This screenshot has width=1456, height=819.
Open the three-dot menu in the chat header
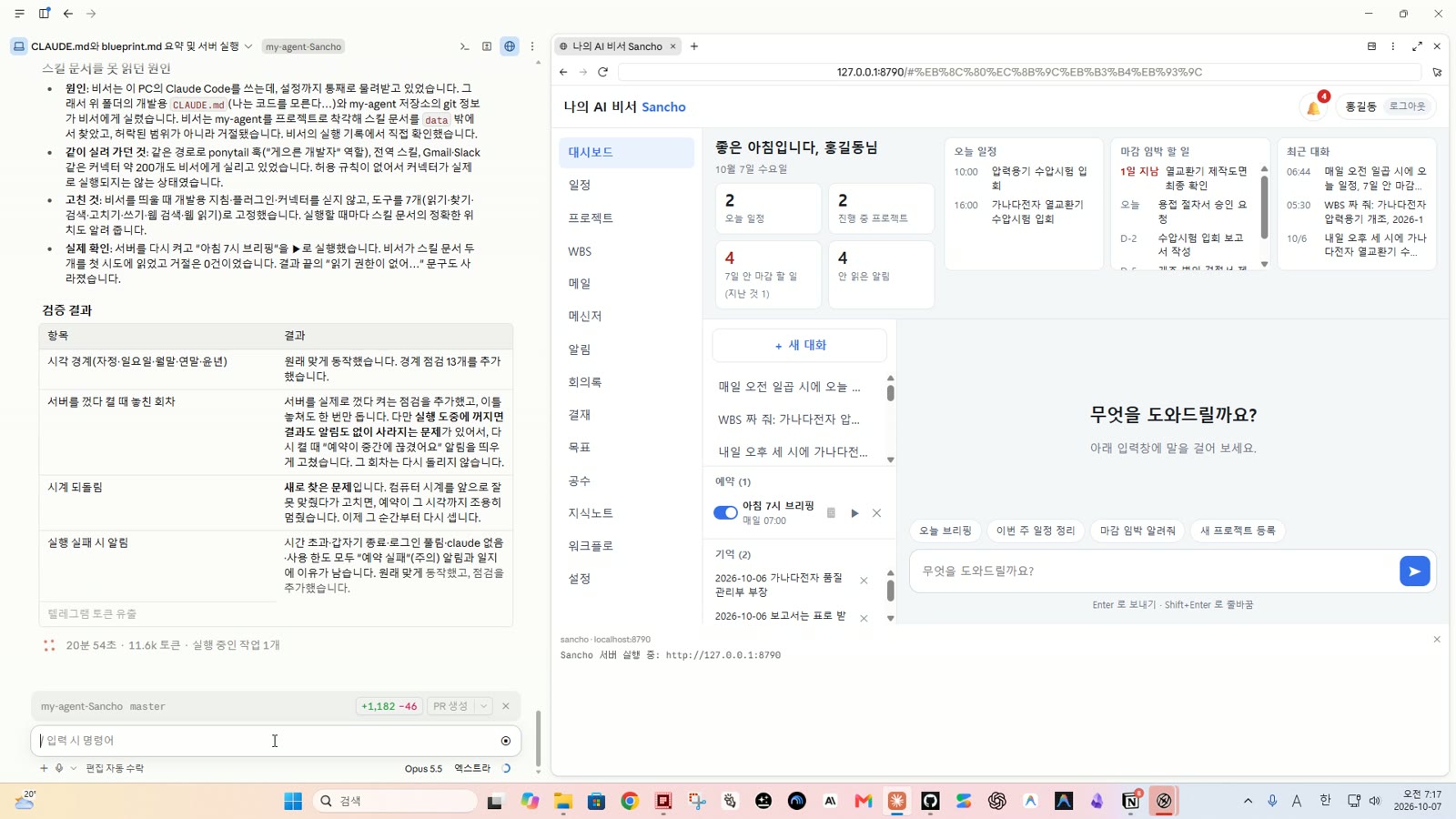(532, 46)
